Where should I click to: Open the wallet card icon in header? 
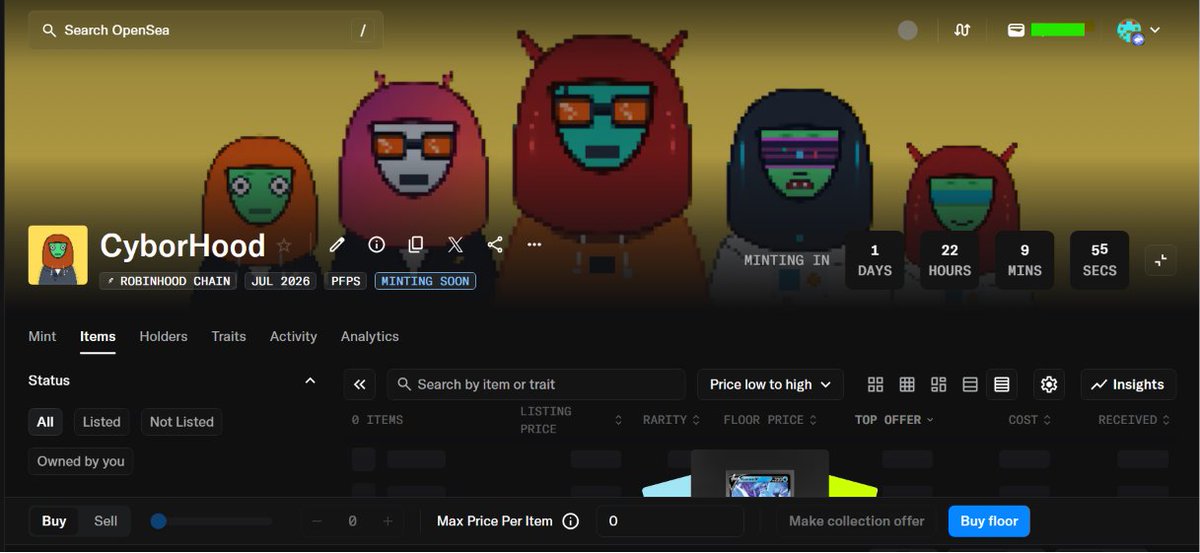pyautogui.click(x=1015, y=30)
